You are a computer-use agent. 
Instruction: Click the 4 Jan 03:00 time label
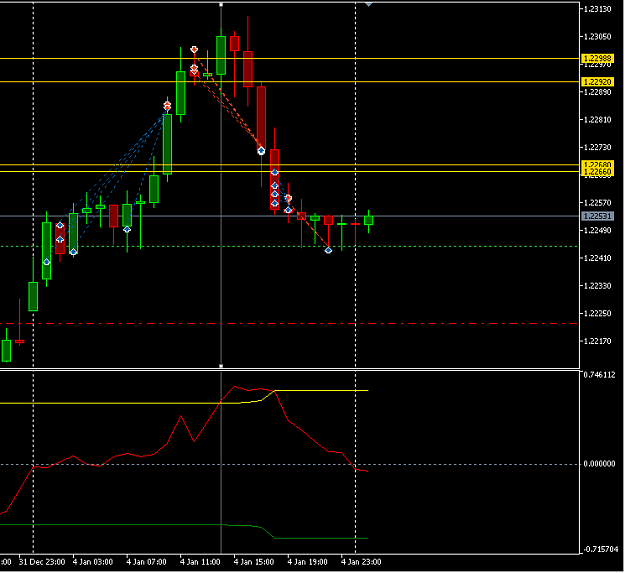tap(92, 562)
